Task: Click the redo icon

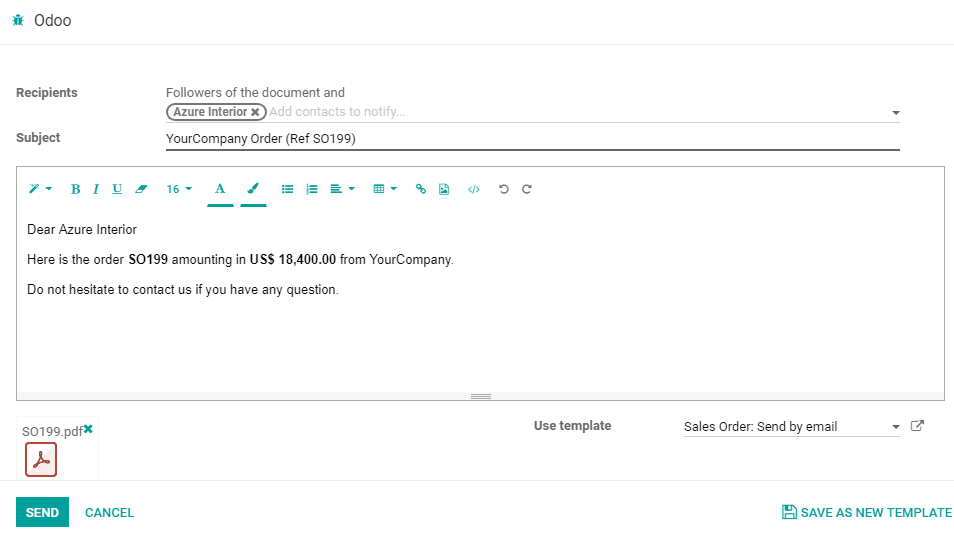Action: (x=527, y=189)
